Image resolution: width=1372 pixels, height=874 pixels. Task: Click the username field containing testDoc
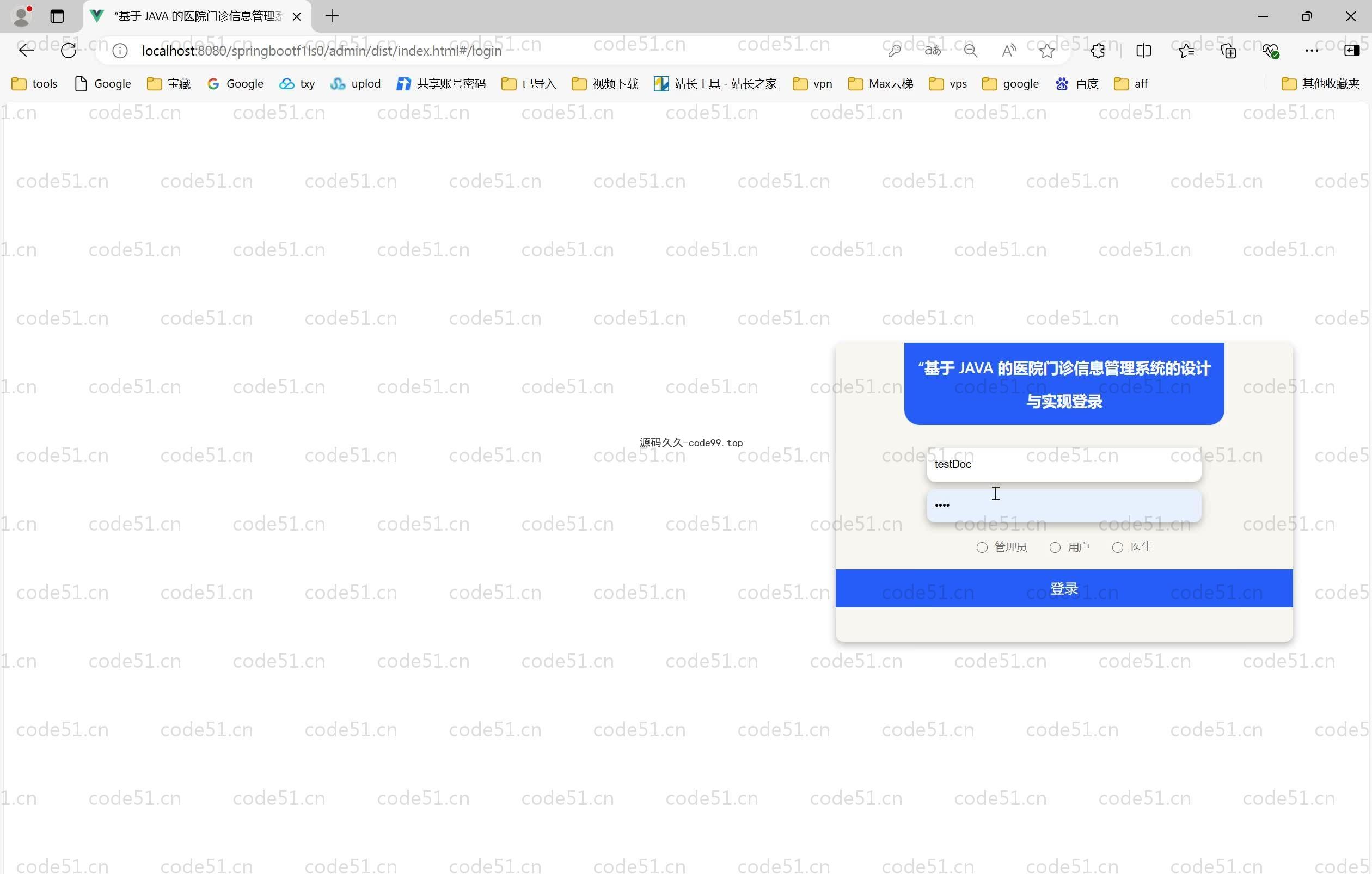pyautogui.click(x=1064, y=465)
